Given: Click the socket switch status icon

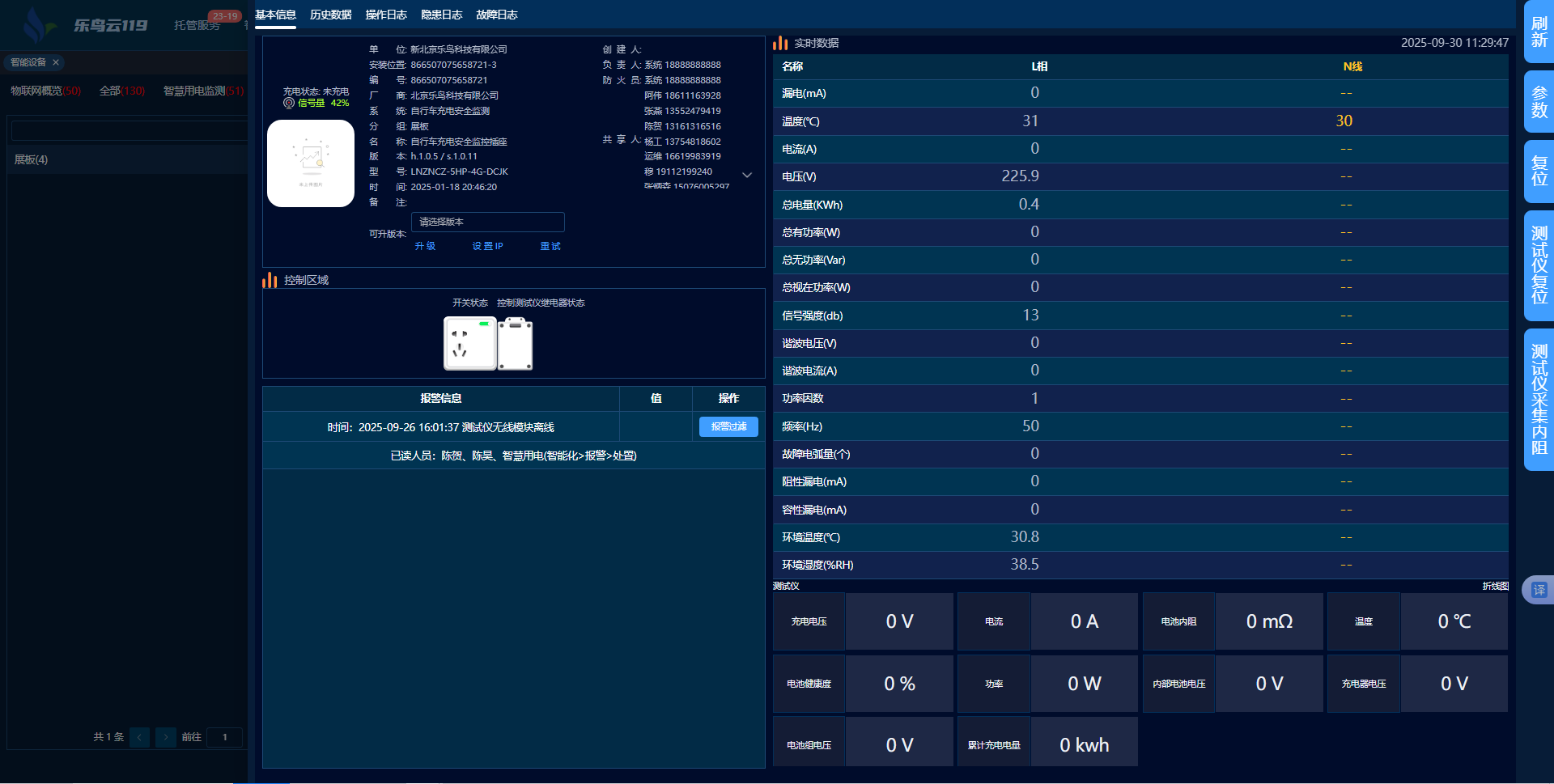Looking at the screenshot, I should click(469, 343).
